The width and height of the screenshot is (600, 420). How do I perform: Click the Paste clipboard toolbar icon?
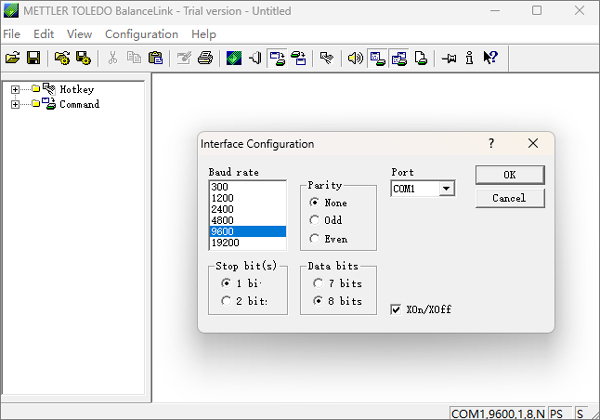pos(154,58)
